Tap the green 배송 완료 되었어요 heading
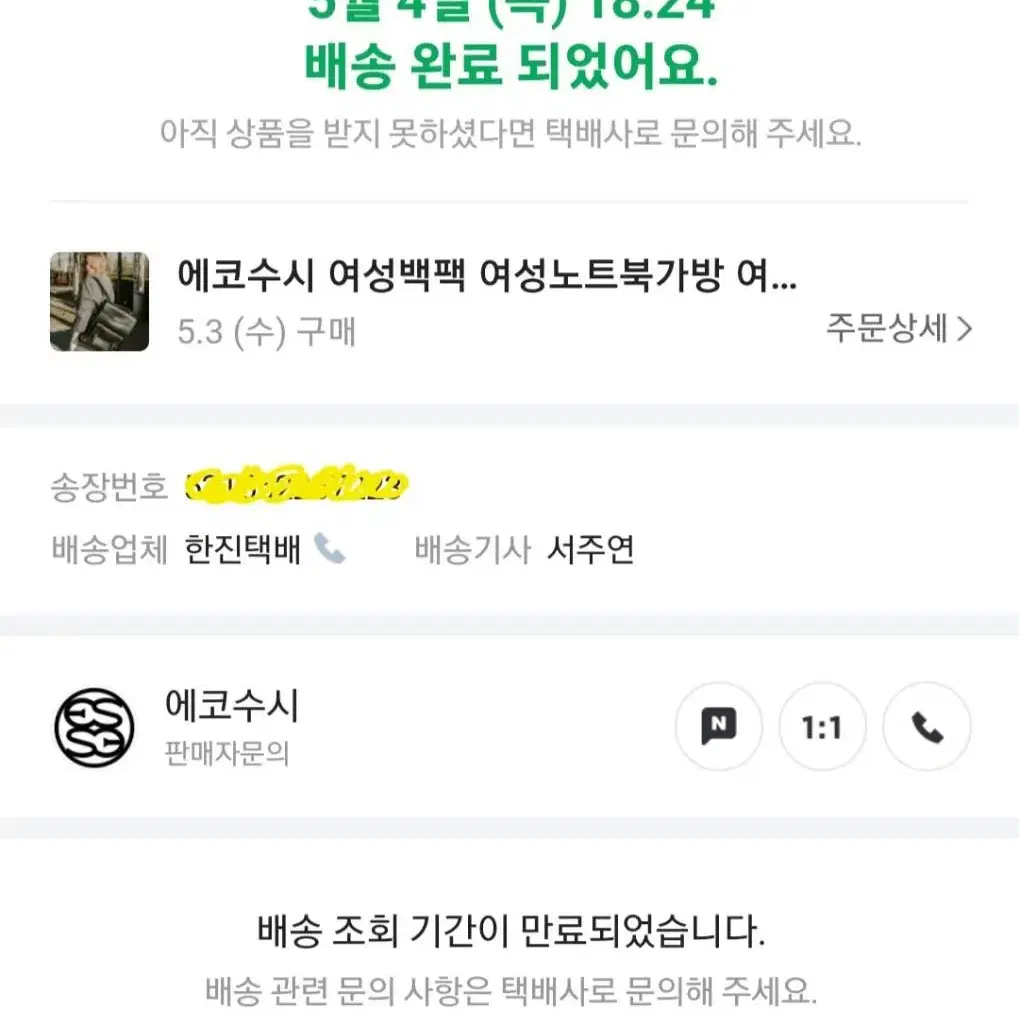The height and width of the screenshot is (1019, 1019). (511, 66)
